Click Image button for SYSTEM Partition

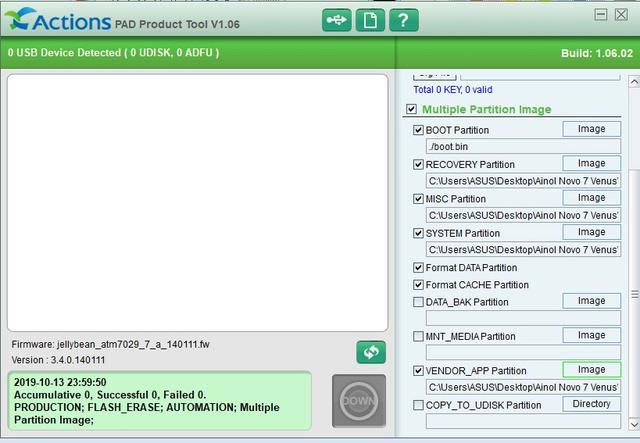[591, 232]
